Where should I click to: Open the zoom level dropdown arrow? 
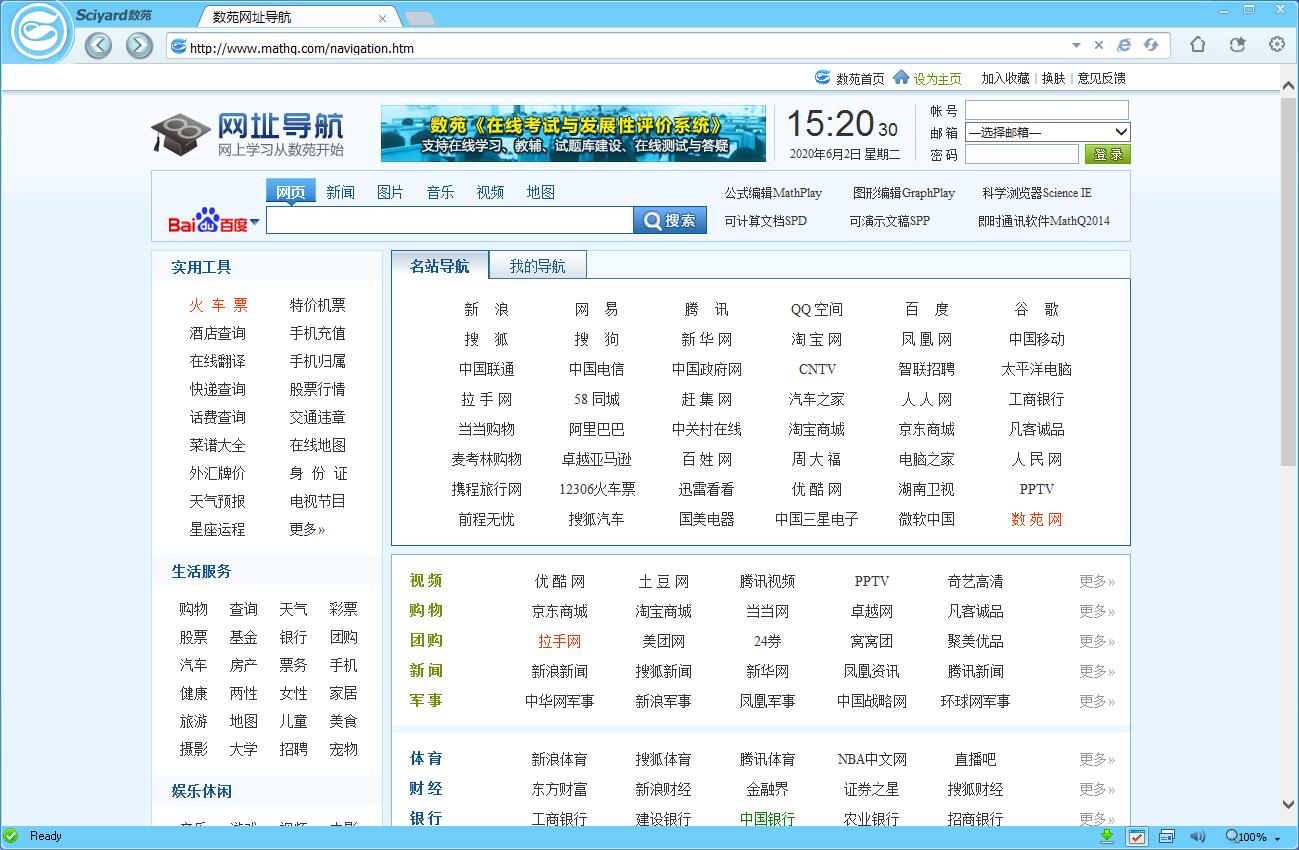pyautogui.click(x=1278, y=839)
